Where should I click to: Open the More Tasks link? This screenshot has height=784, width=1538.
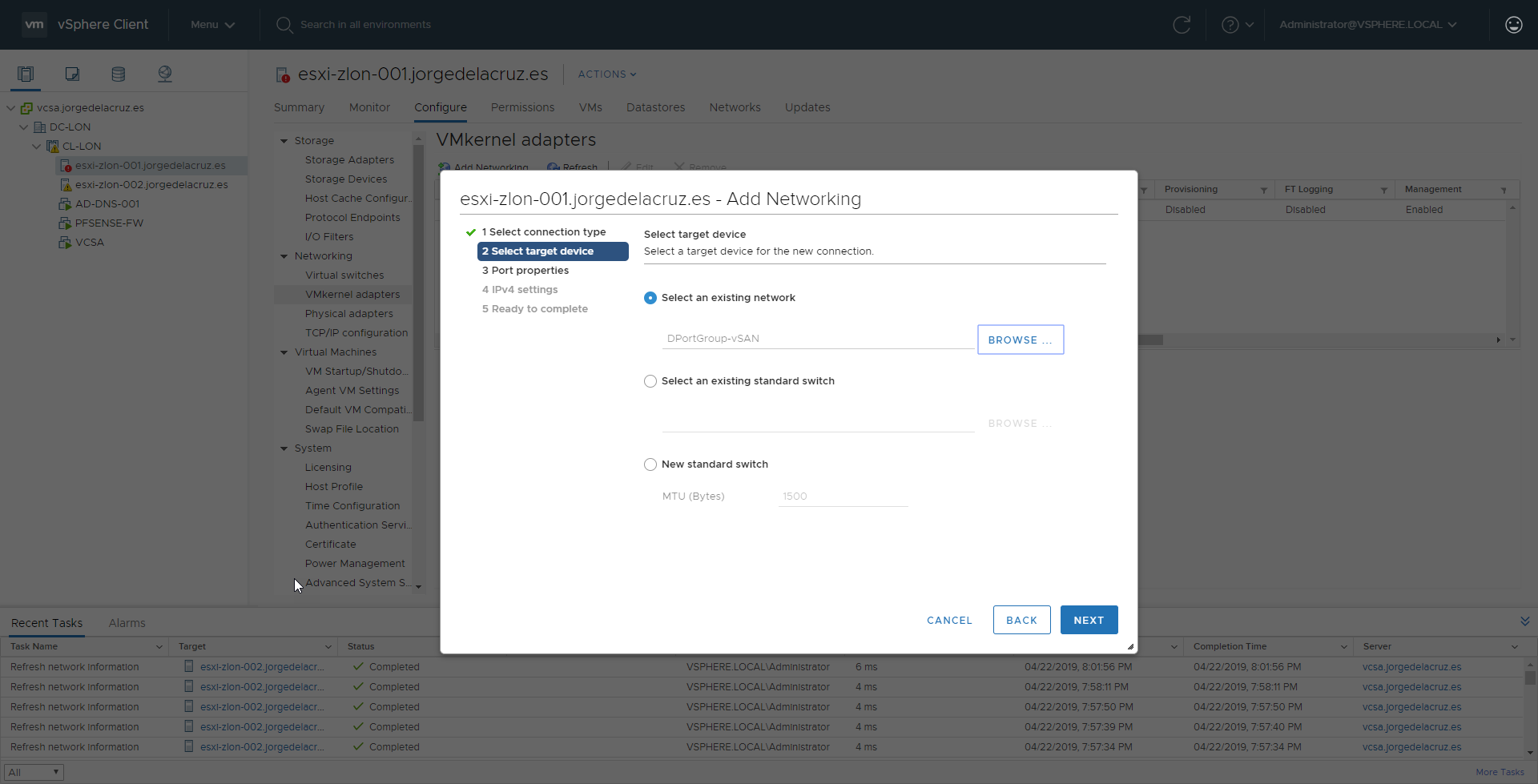click(x=1500, y=772)
